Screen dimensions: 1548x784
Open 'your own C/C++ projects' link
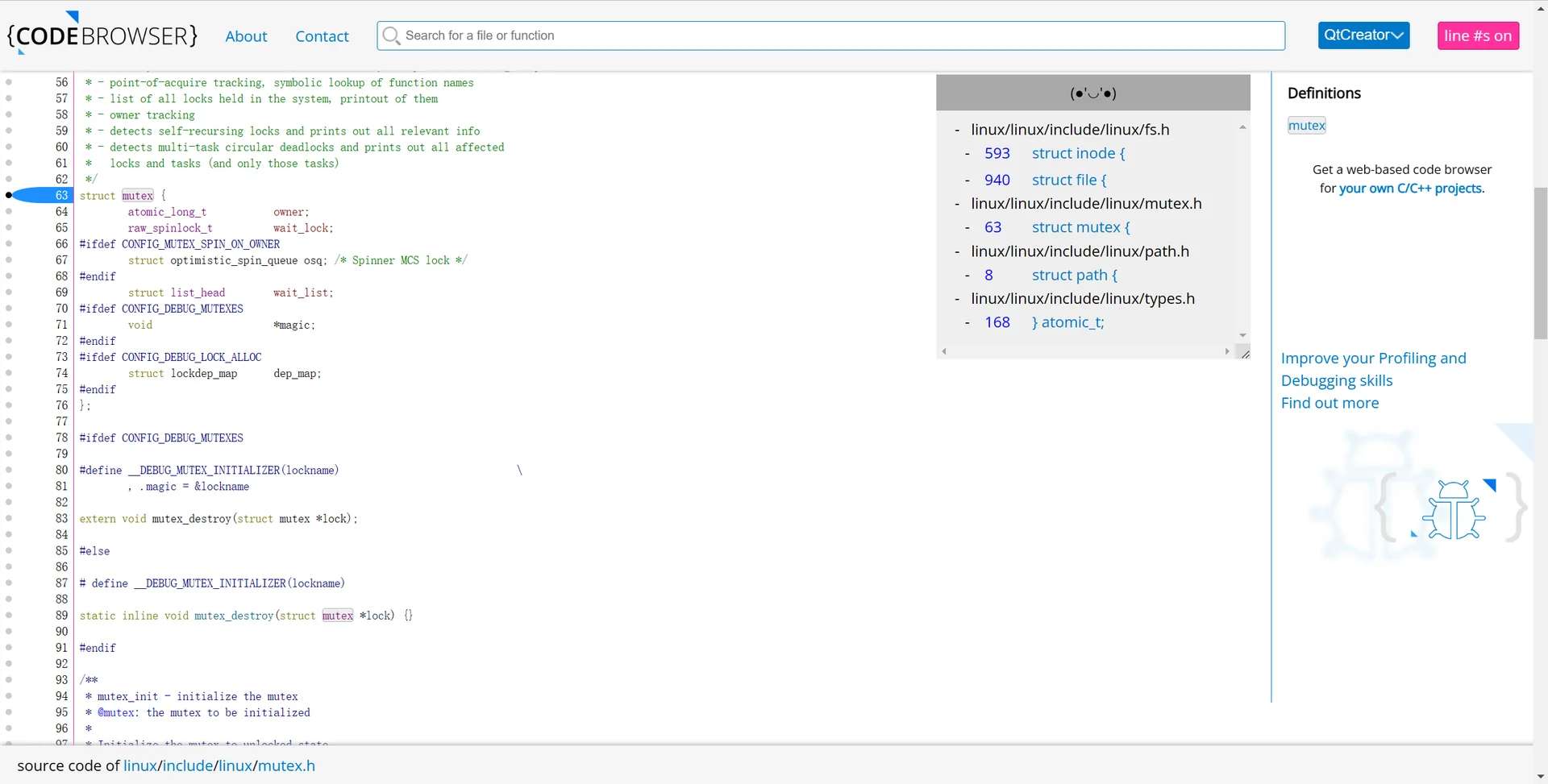1410,189
